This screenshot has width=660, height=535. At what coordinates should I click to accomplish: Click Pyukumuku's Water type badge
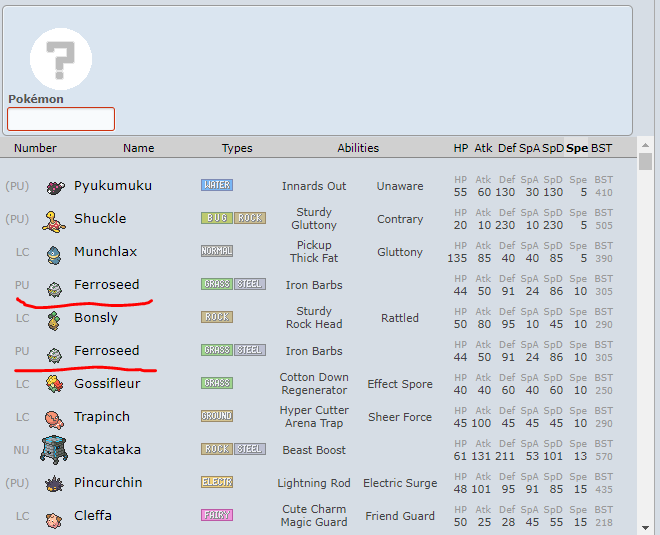coord(217,185)
